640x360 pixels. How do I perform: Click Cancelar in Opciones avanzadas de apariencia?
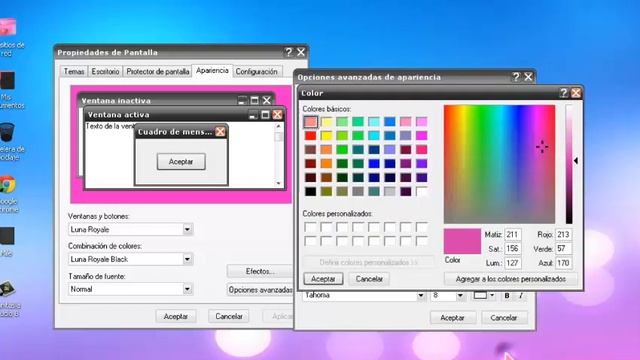504,318
